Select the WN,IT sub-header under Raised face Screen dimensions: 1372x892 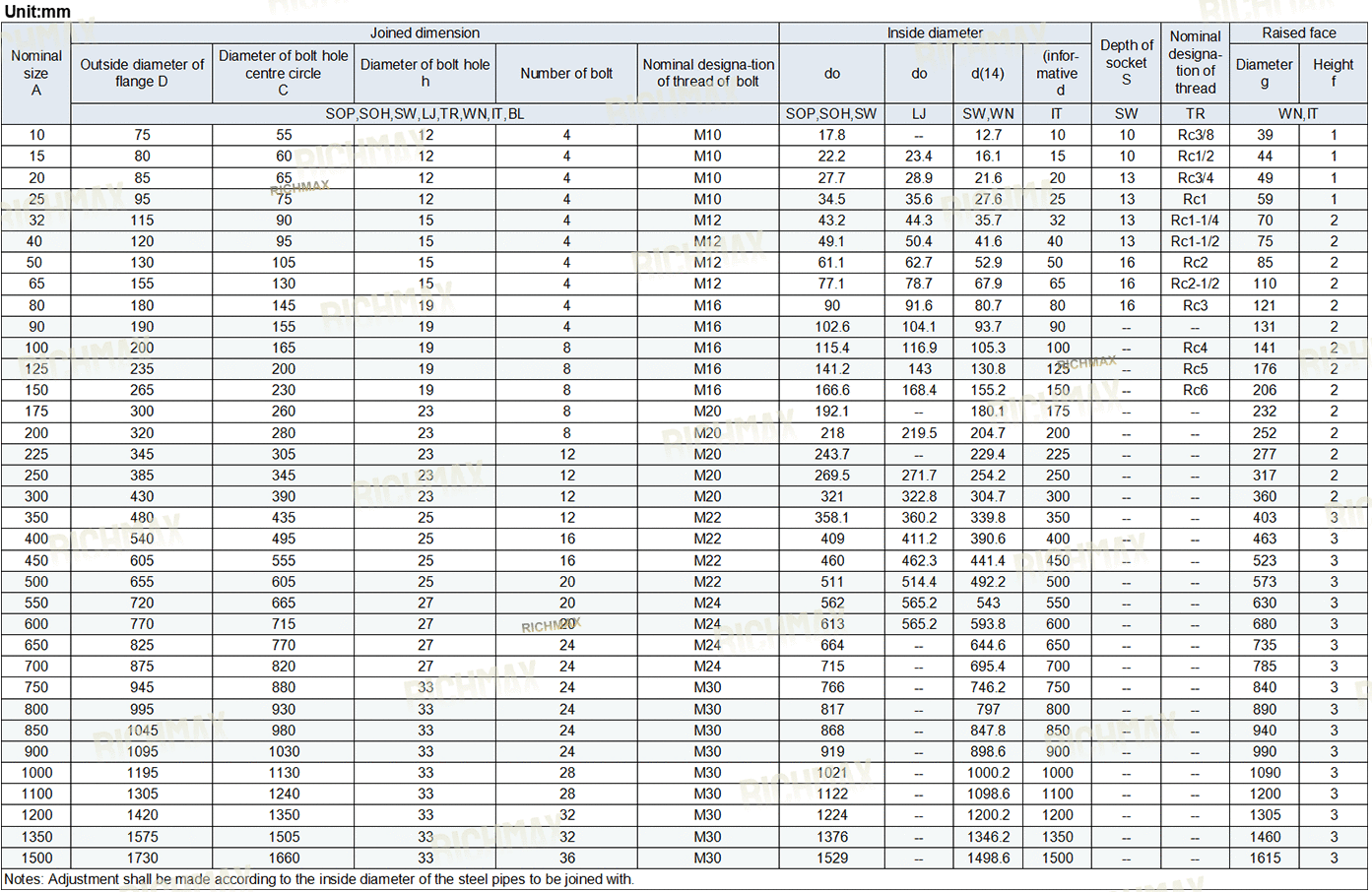pyautogui.click(x=1298, y=113)
